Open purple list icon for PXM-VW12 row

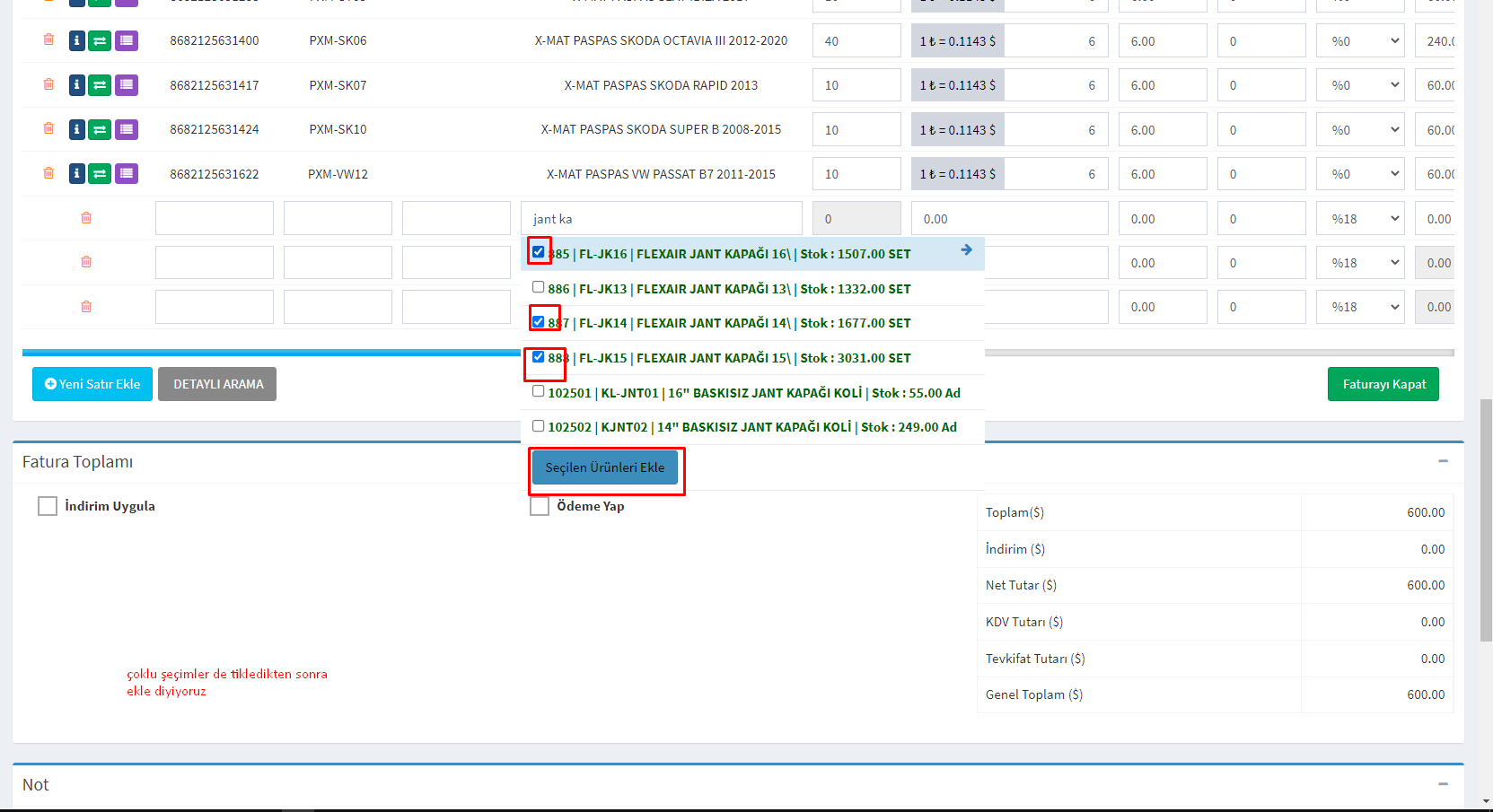point(127,173)
